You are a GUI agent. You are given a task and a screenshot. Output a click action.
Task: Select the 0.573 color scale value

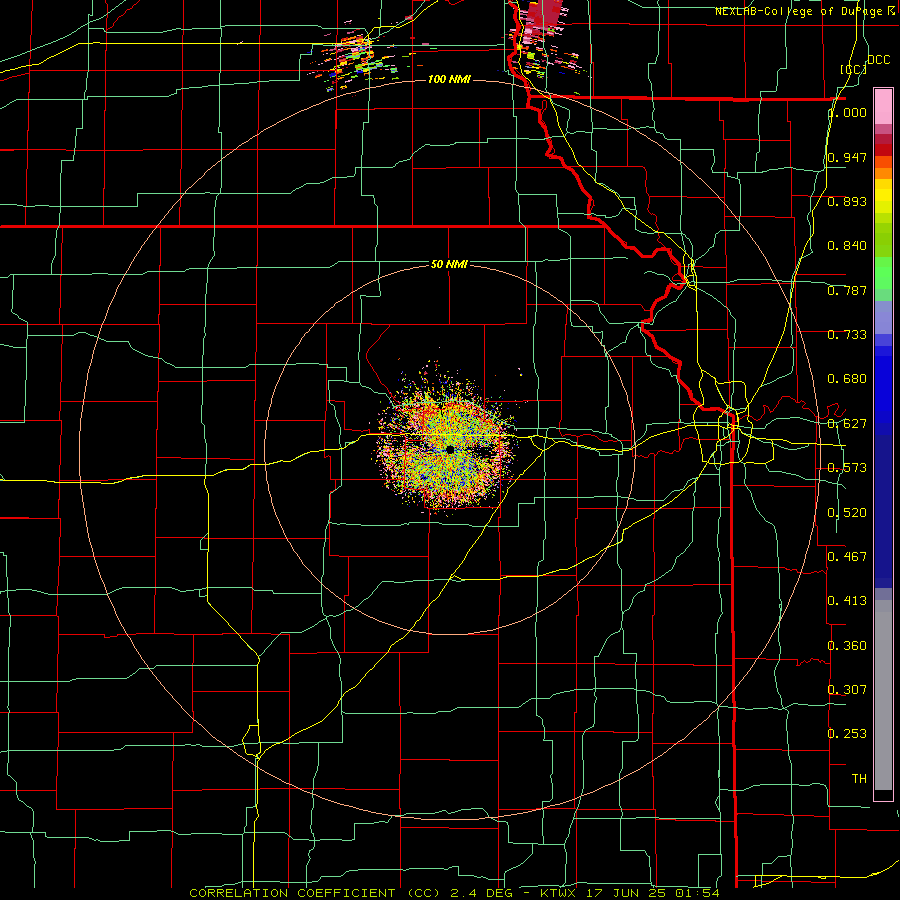tap(847, 468)
